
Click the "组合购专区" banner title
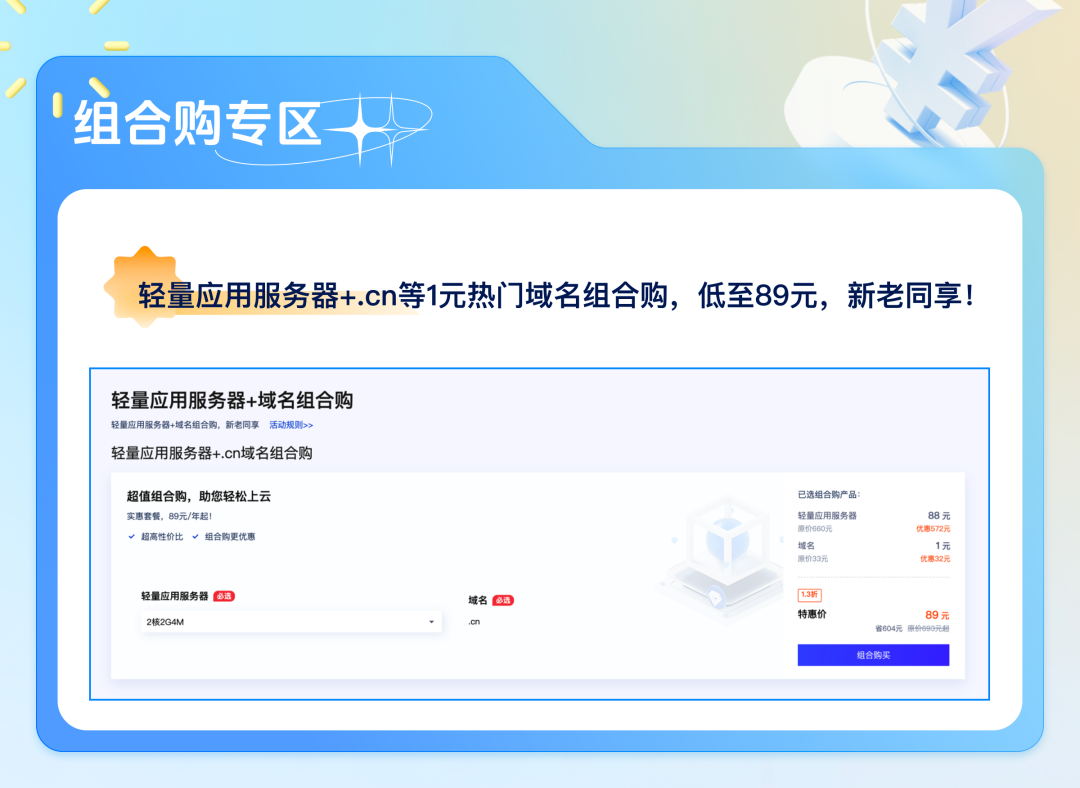coord(198,123)
